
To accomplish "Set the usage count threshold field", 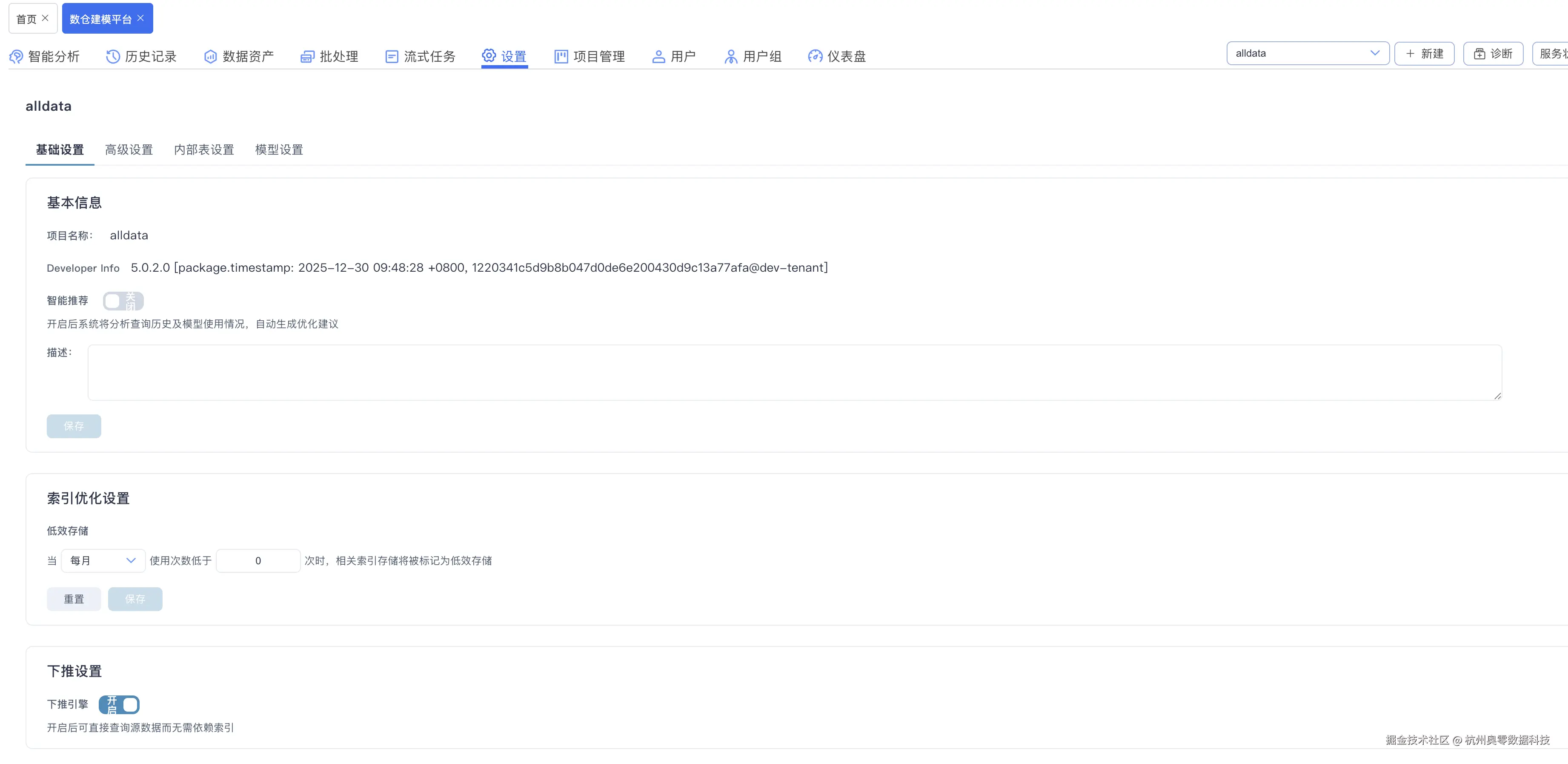I will 258,560.
